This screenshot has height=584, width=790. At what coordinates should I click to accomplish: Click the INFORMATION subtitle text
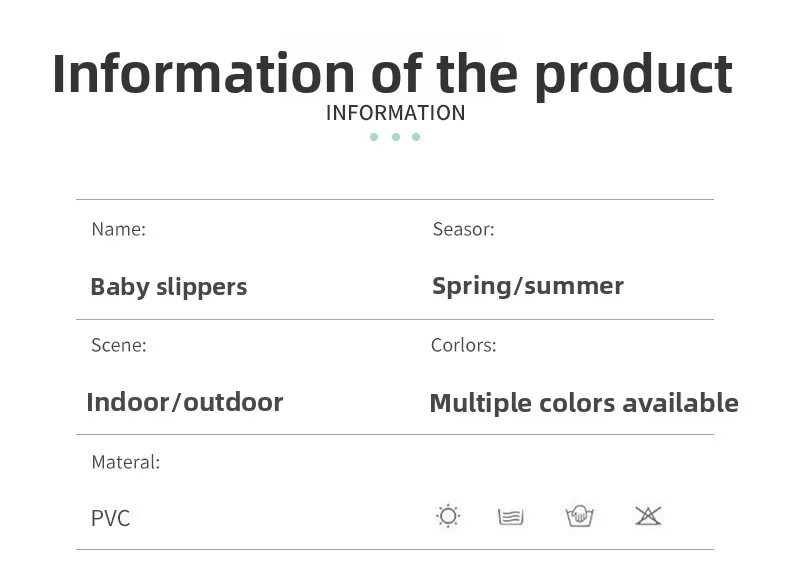[x=395, y=113]
